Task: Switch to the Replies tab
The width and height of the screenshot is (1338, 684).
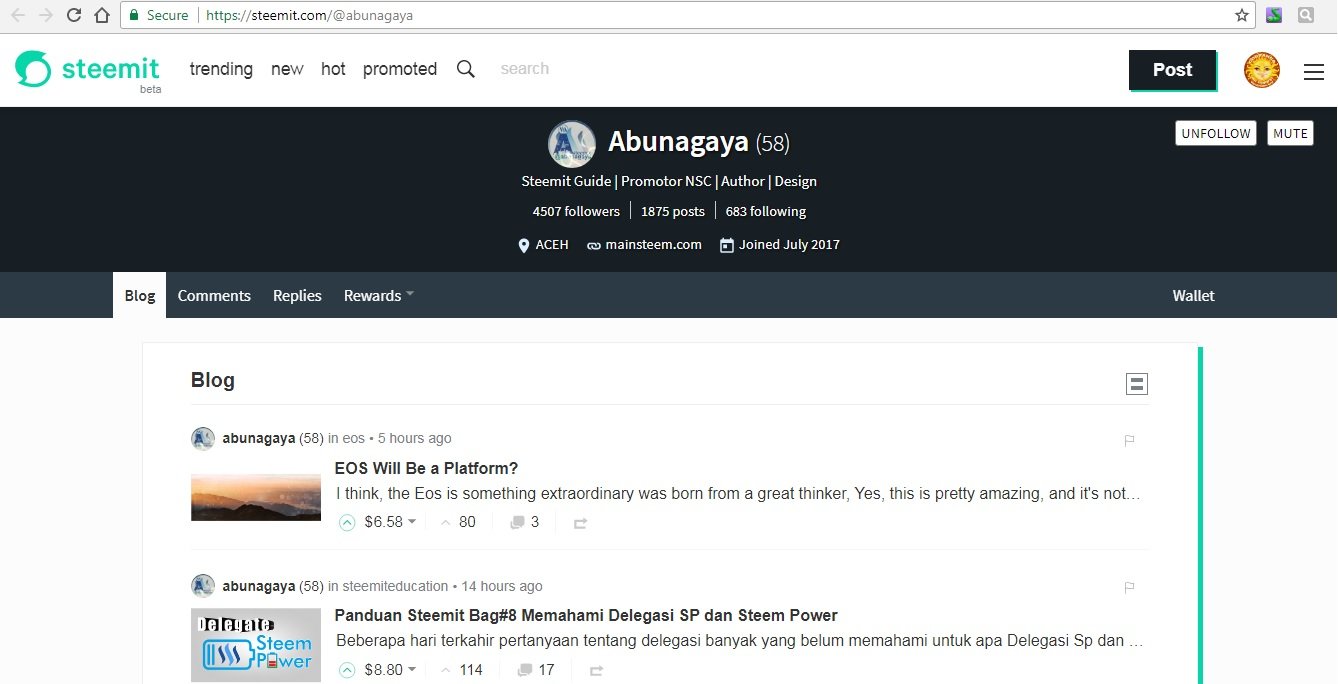Action: pyautogui.click(x=297, y=296)
